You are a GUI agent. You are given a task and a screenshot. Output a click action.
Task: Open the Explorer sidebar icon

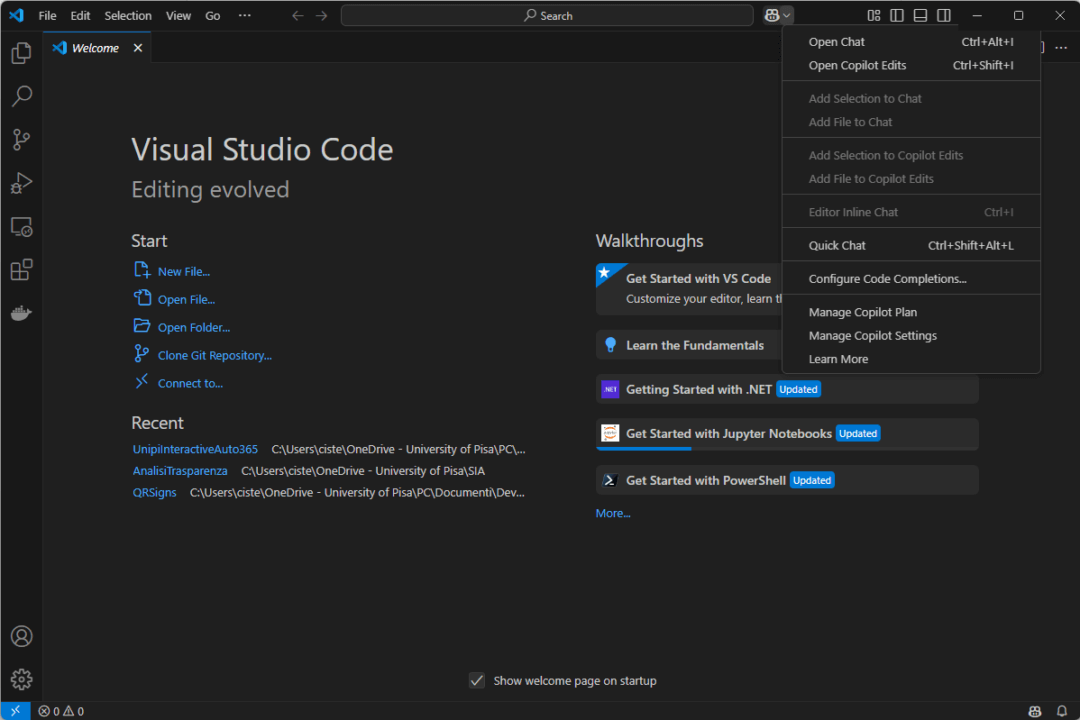(x=21, y=52)
